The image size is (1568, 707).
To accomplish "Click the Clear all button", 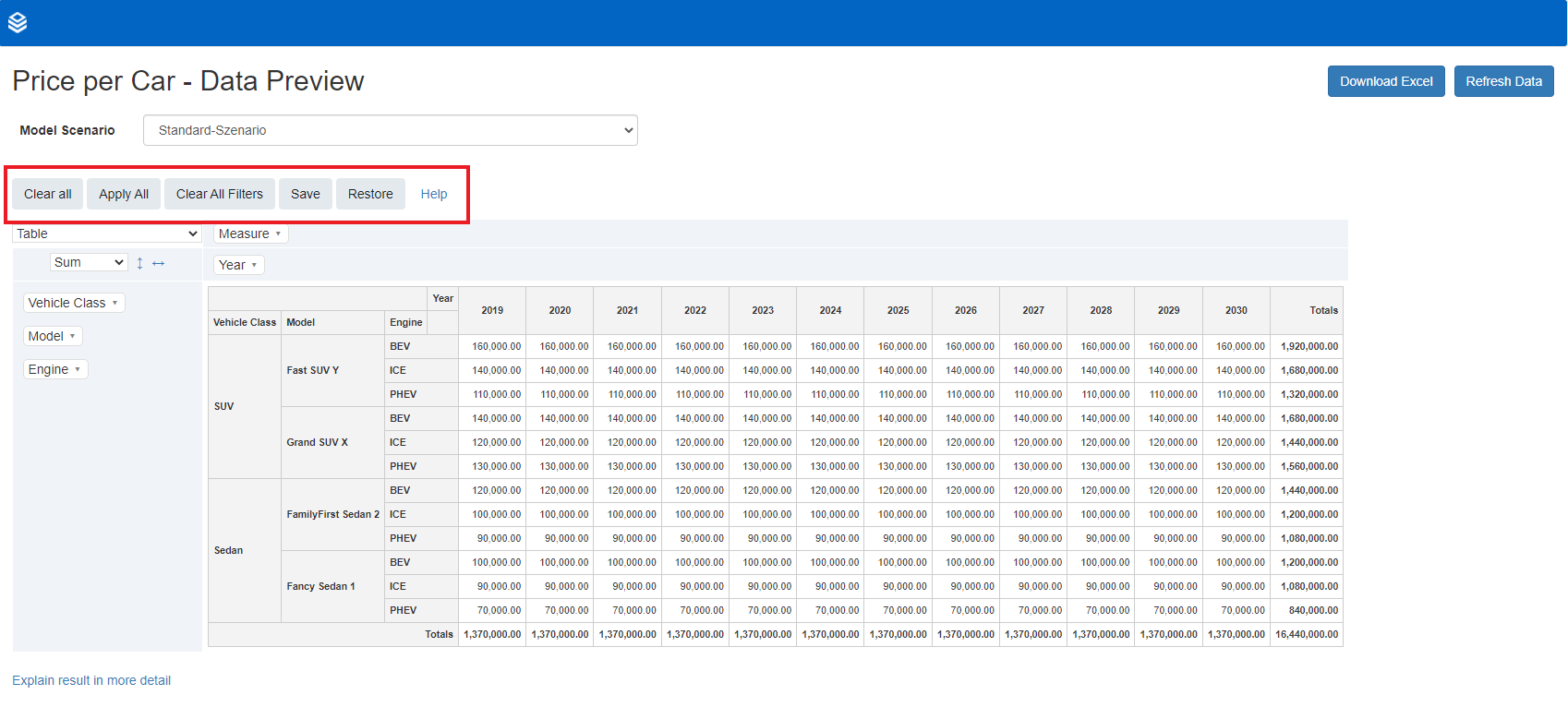I will click(48, 194).
